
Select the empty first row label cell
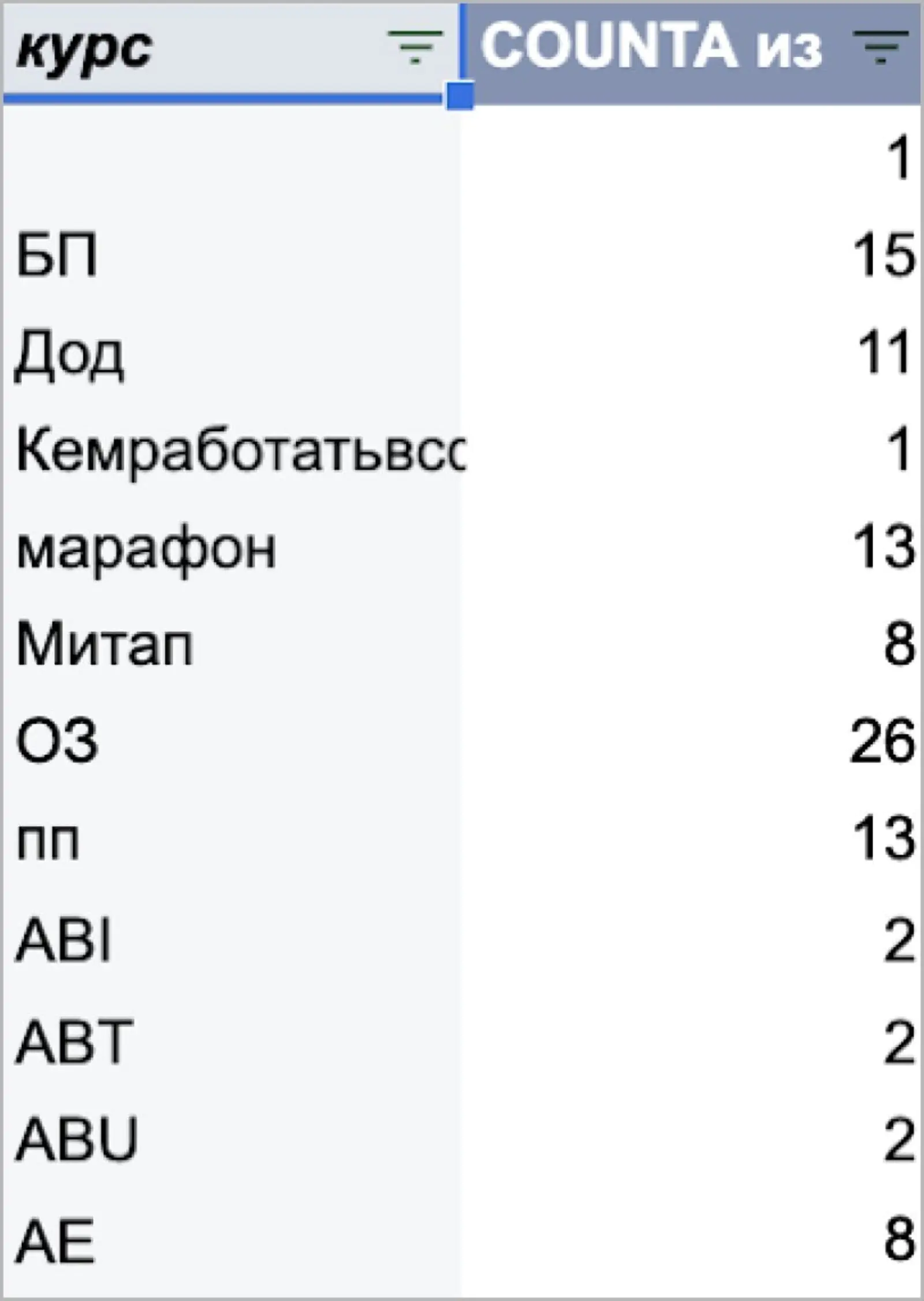click(x=231, y=157)
